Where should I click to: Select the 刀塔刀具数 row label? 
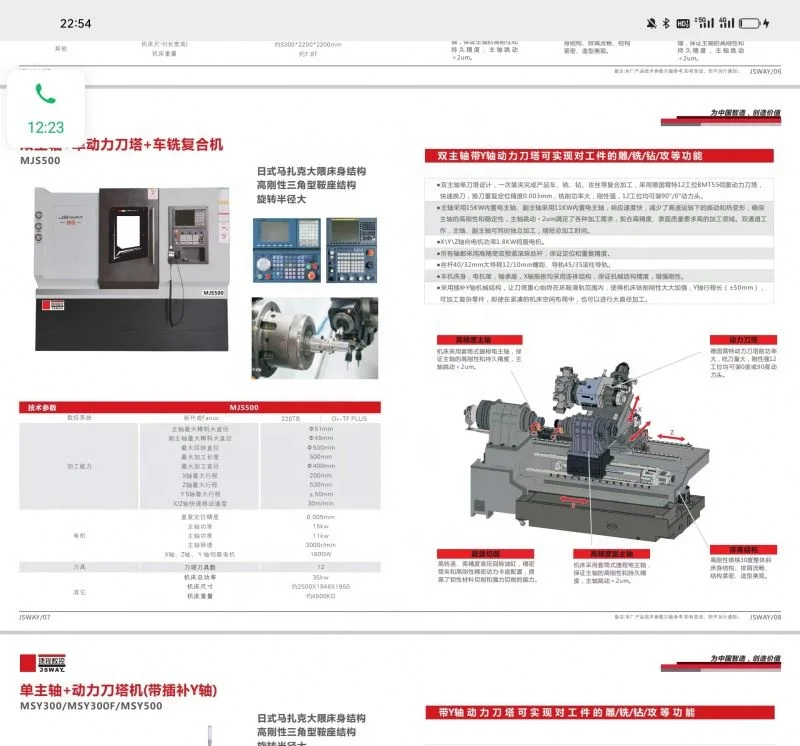(200, 567)
